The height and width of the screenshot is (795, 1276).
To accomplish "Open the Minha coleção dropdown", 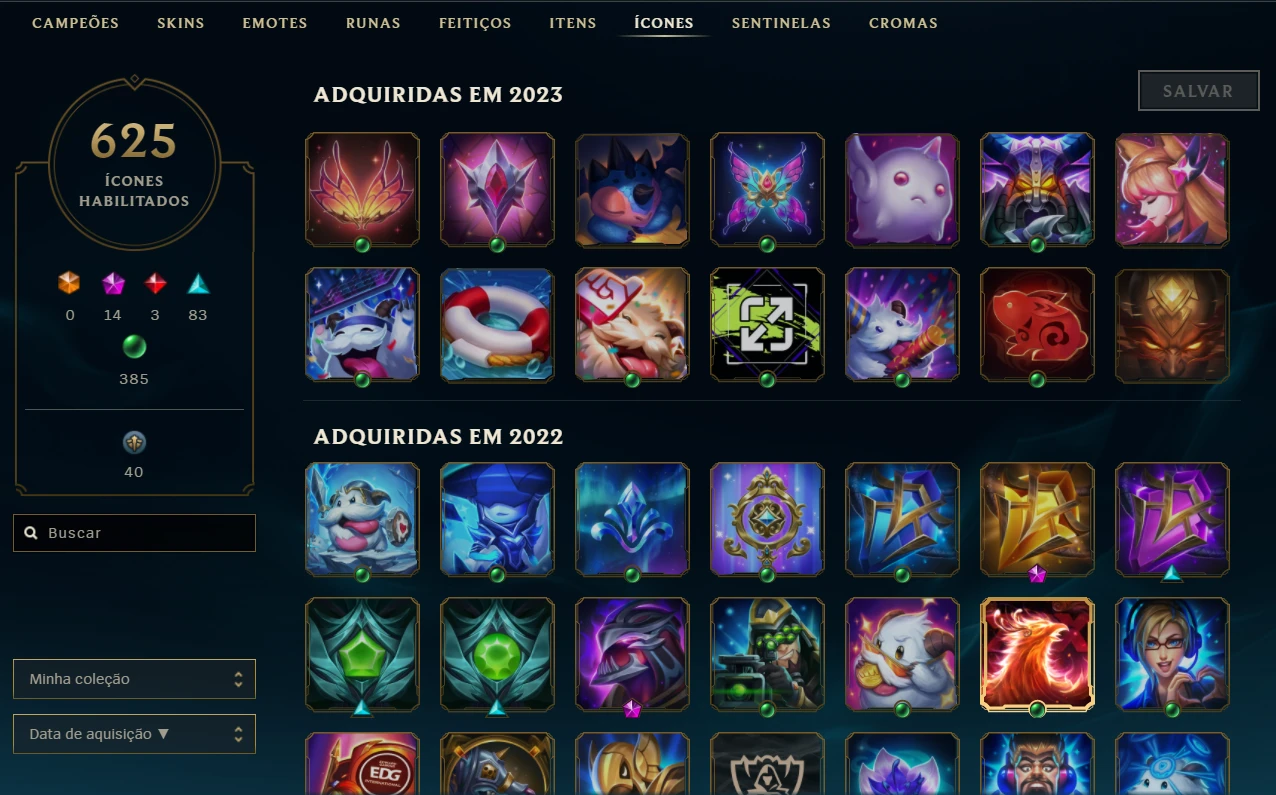I will (x=135, y=679).
